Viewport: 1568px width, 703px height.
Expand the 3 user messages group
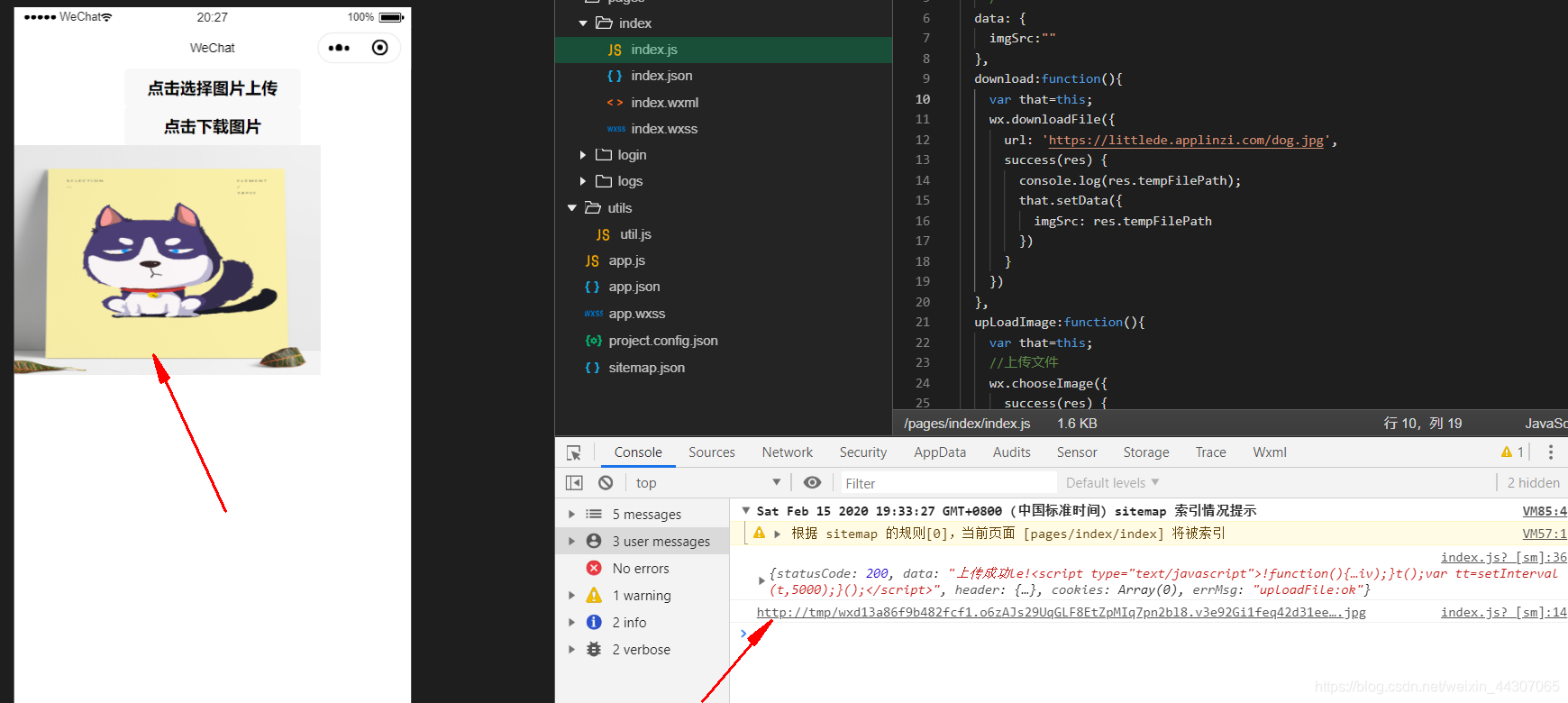pos(571,541)
